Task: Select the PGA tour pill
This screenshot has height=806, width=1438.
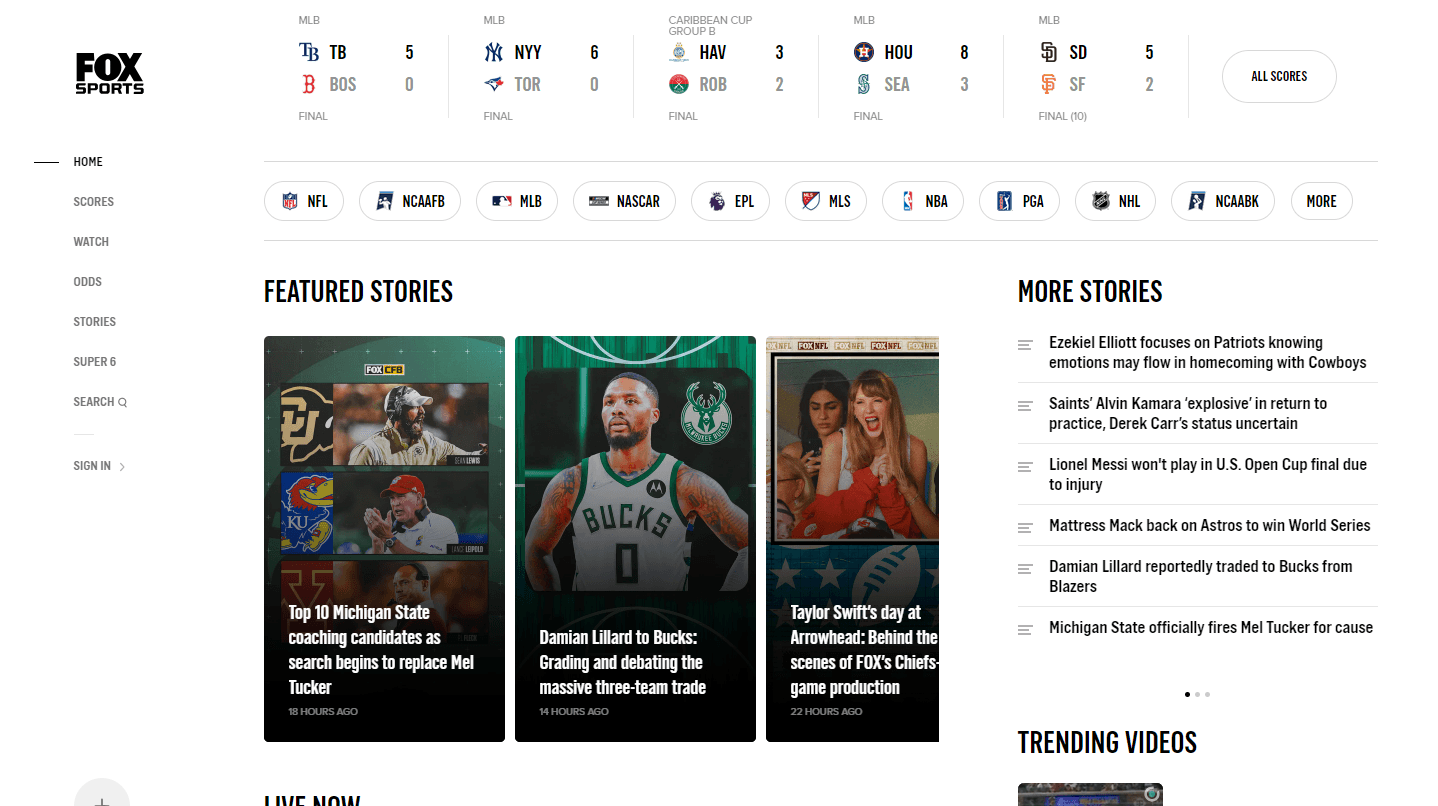Action: coord(1019,201)
